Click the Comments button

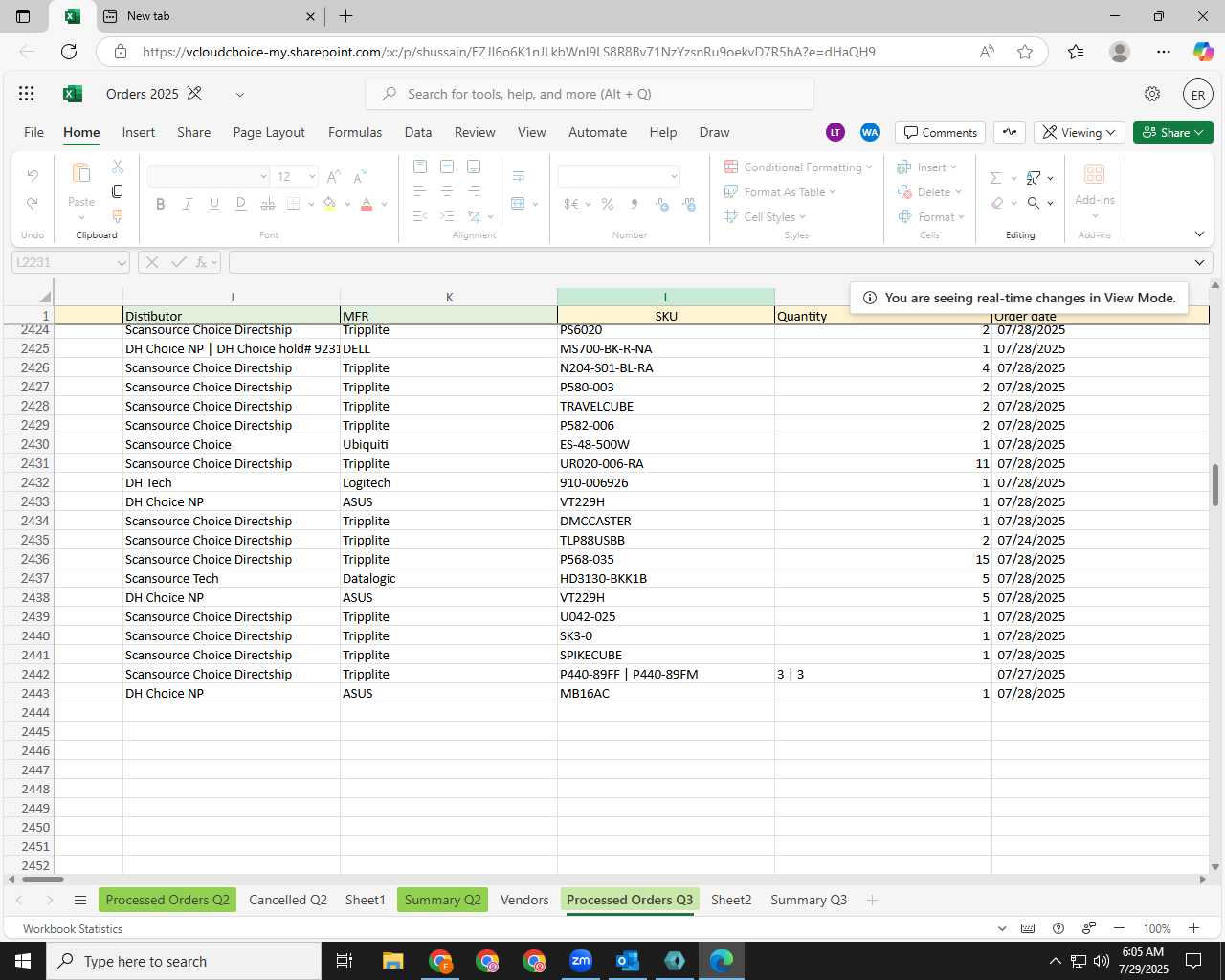941,132
